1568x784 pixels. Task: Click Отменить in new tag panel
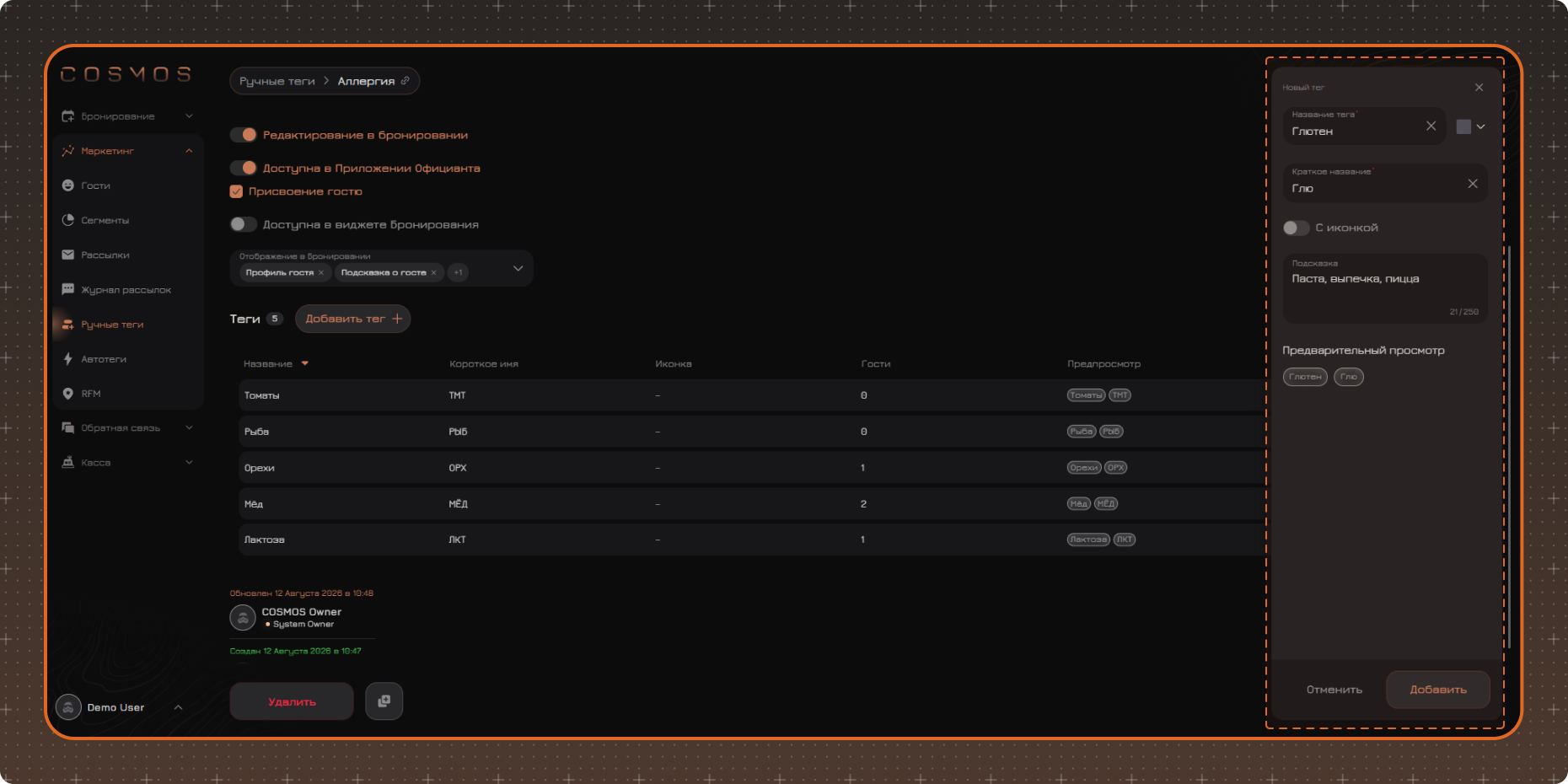1334,690
